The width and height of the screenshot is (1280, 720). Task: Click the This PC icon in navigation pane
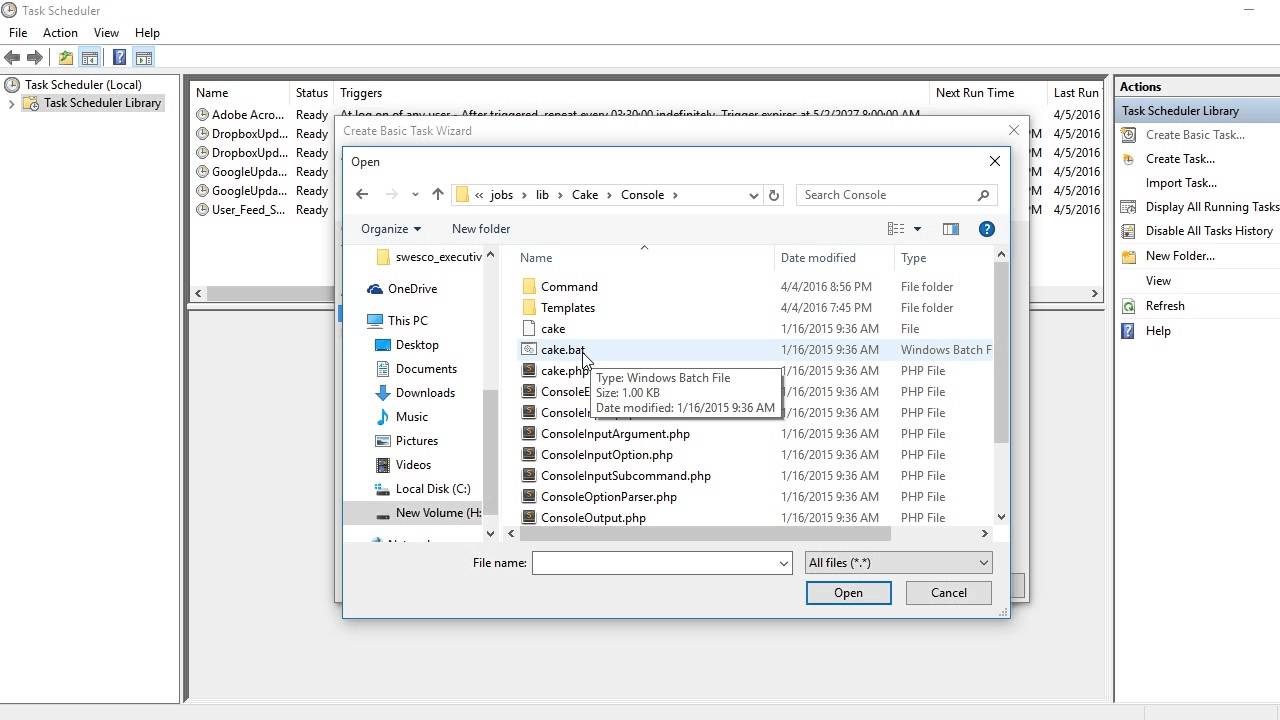pos(375,321)
